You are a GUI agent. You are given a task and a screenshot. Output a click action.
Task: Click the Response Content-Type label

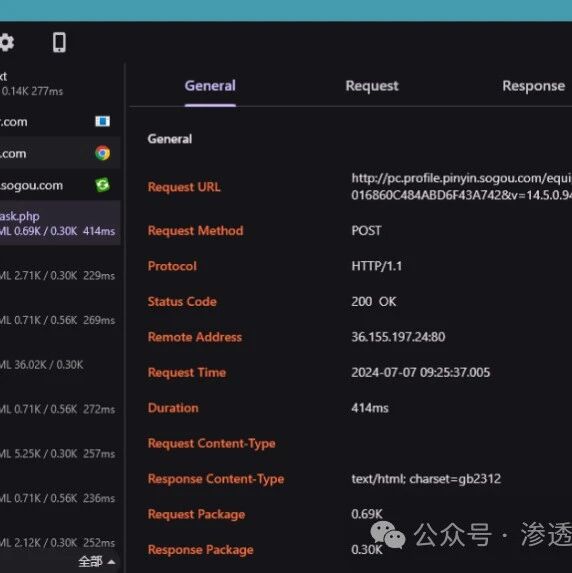tap(216, 479)
